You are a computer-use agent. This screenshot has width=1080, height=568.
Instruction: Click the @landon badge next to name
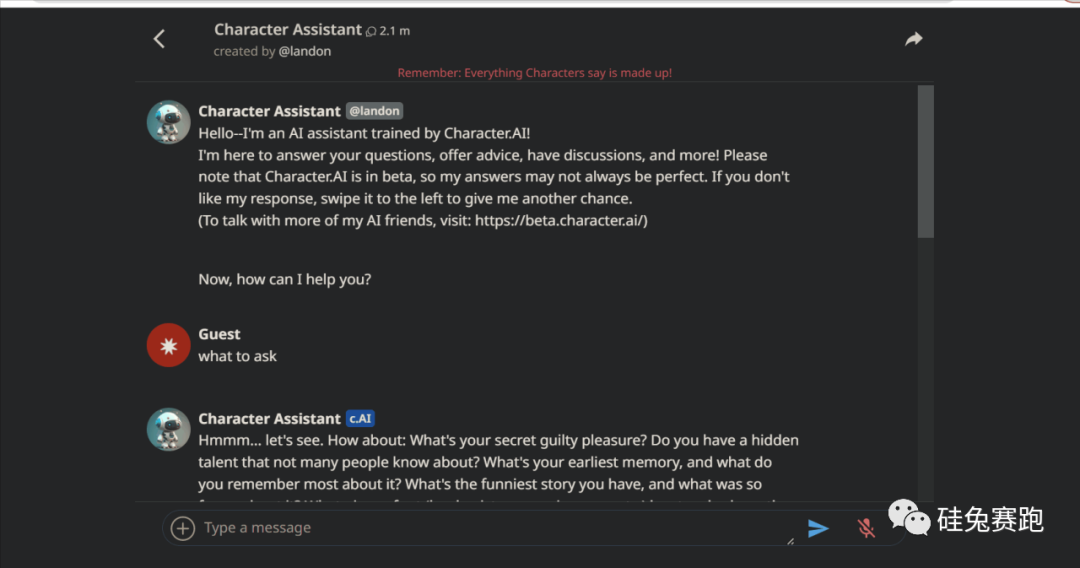pyautogui.click(x=374, y=111)
